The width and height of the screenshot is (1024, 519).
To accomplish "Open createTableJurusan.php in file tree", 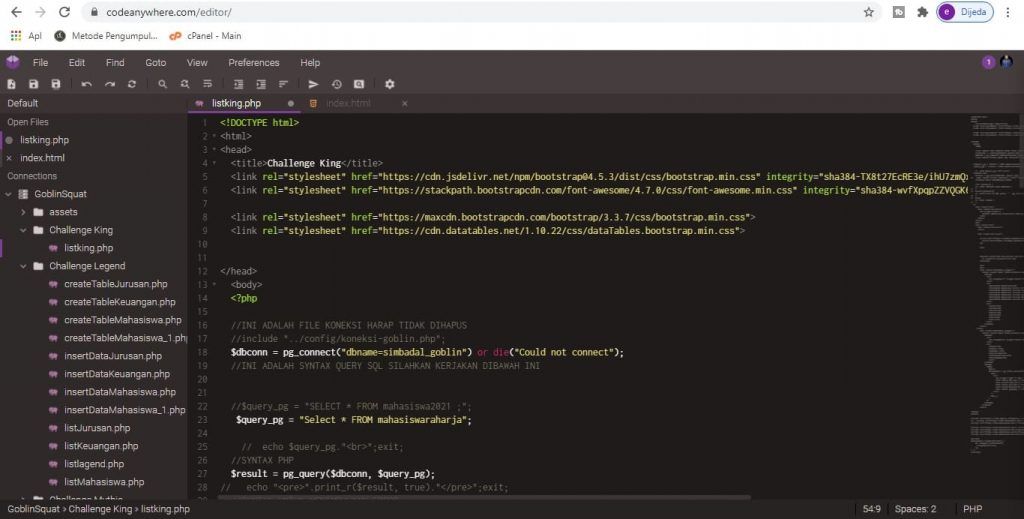I will (115, 284).
